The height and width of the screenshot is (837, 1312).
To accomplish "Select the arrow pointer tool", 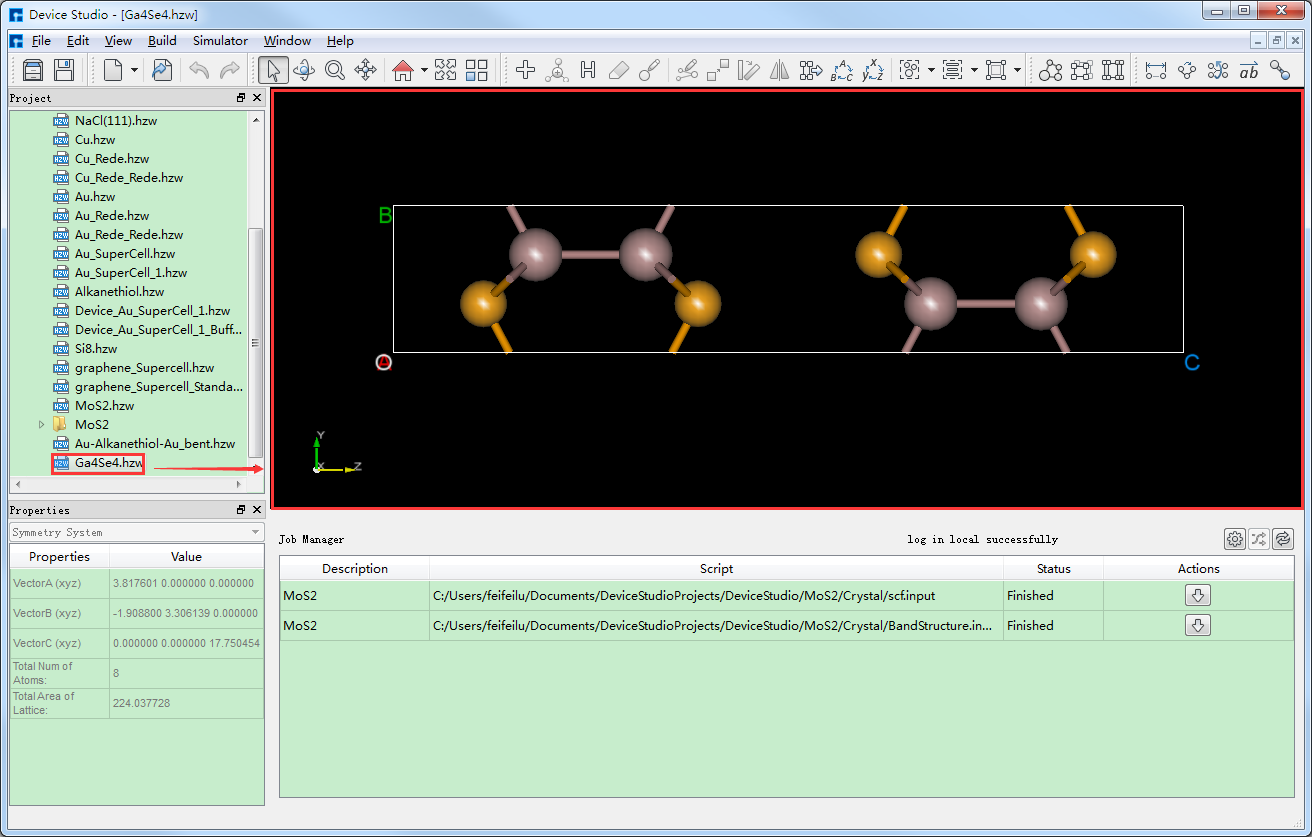I will click(273, 70).
